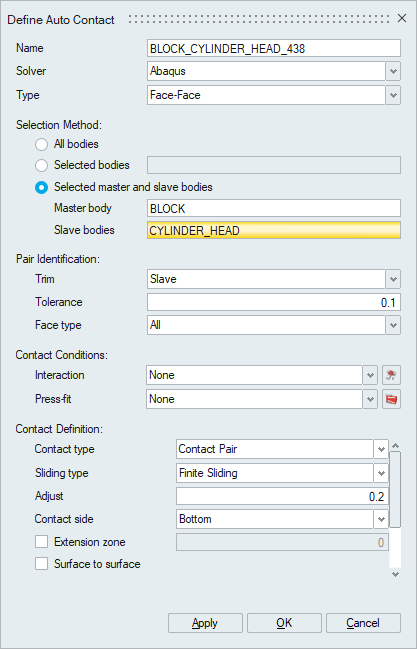The width and height of the screenshot is (417, 649).
Task: Enable the Extension zone checkbox
Action: (41, 542)
